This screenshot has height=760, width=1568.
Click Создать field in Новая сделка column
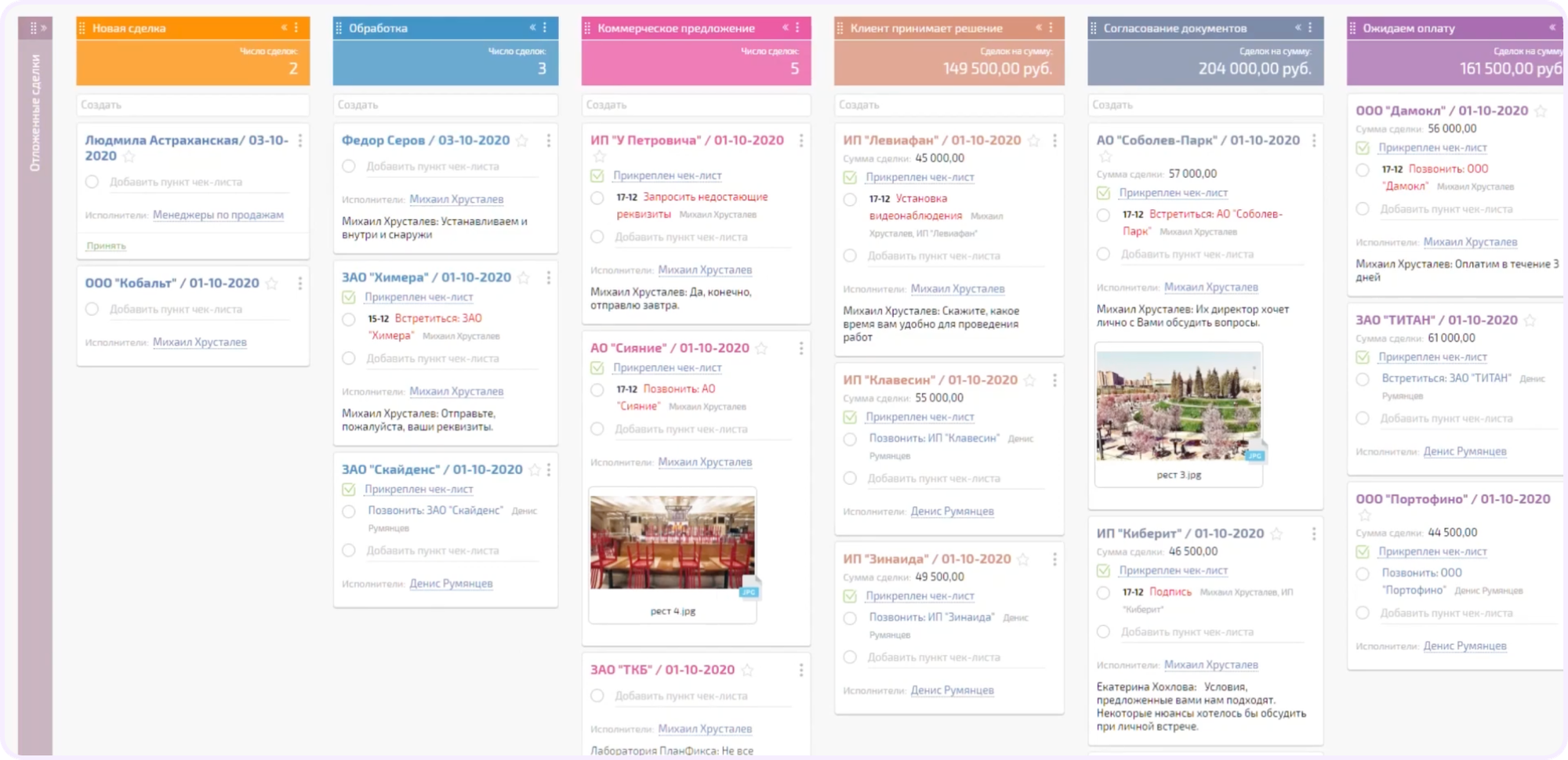pos(193,105)
